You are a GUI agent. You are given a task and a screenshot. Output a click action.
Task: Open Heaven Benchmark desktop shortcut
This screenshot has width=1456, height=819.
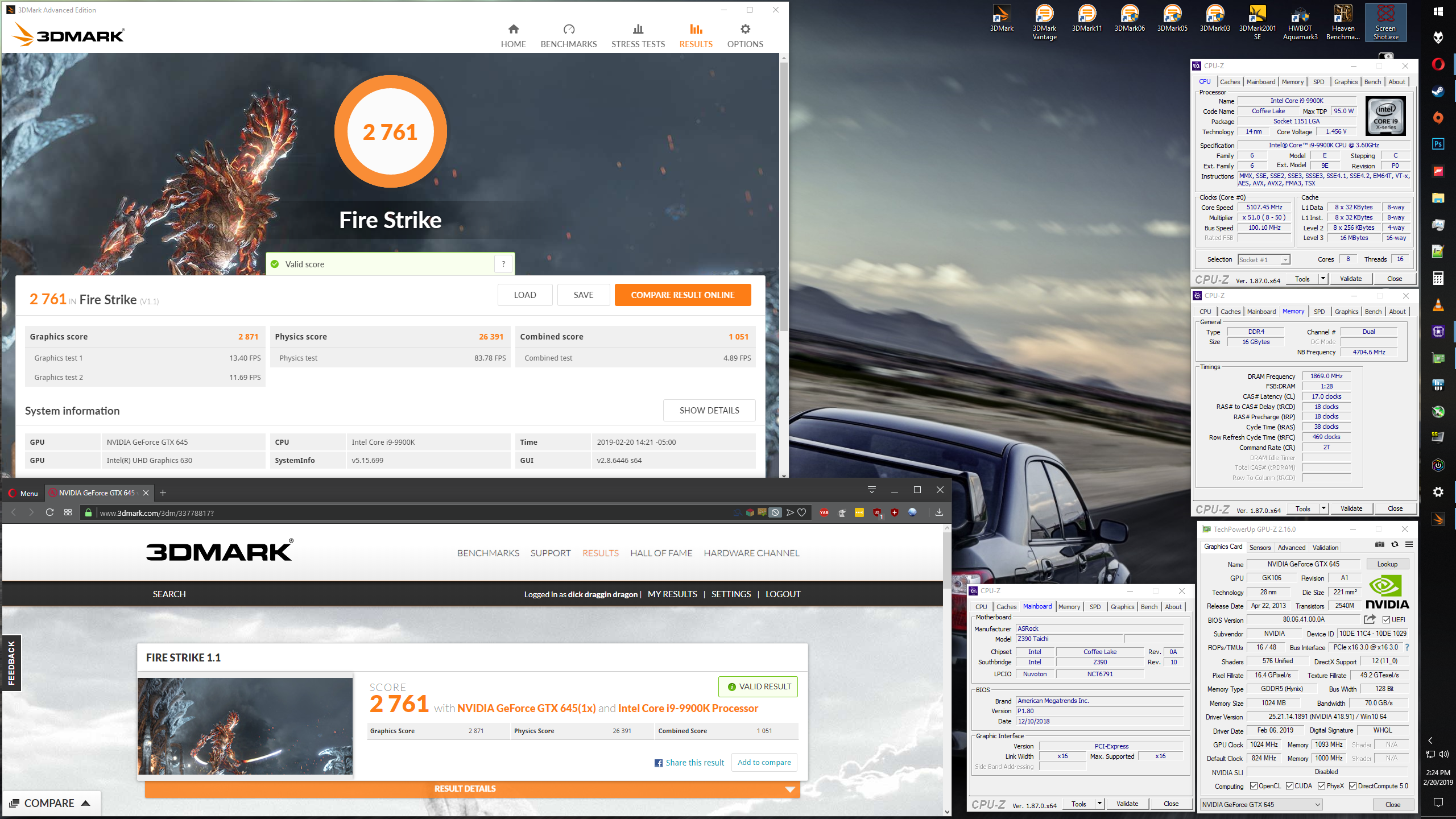(x=1343, y=23)
